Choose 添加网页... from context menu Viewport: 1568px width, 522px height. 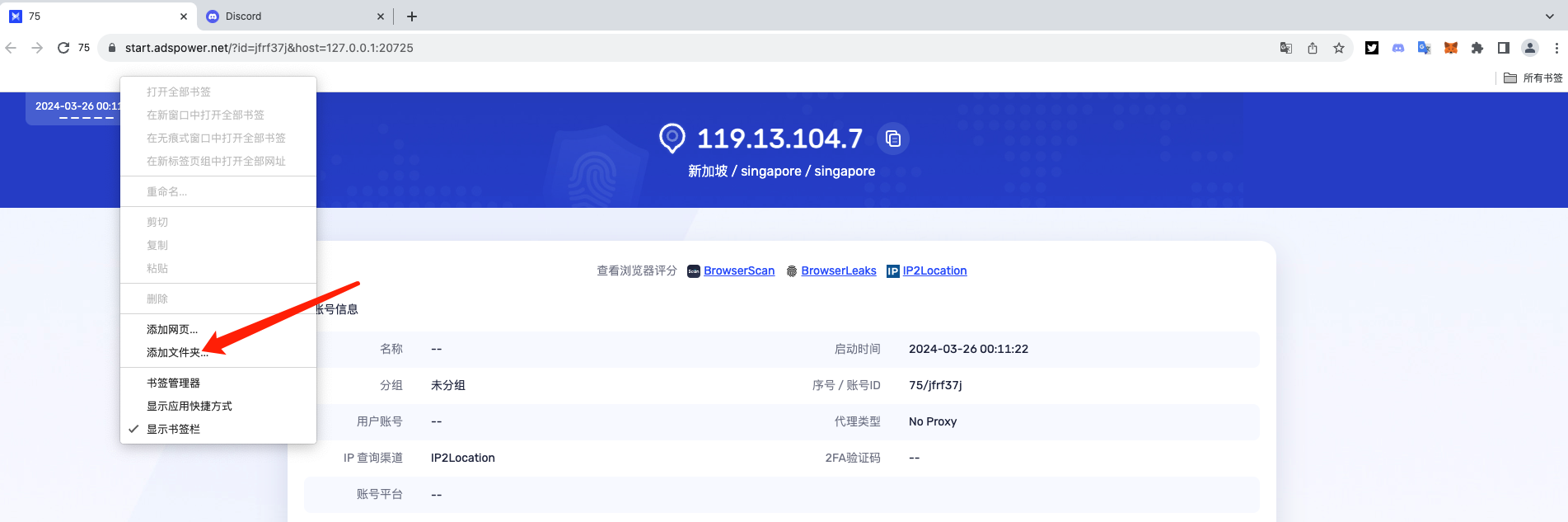(218, 329)
